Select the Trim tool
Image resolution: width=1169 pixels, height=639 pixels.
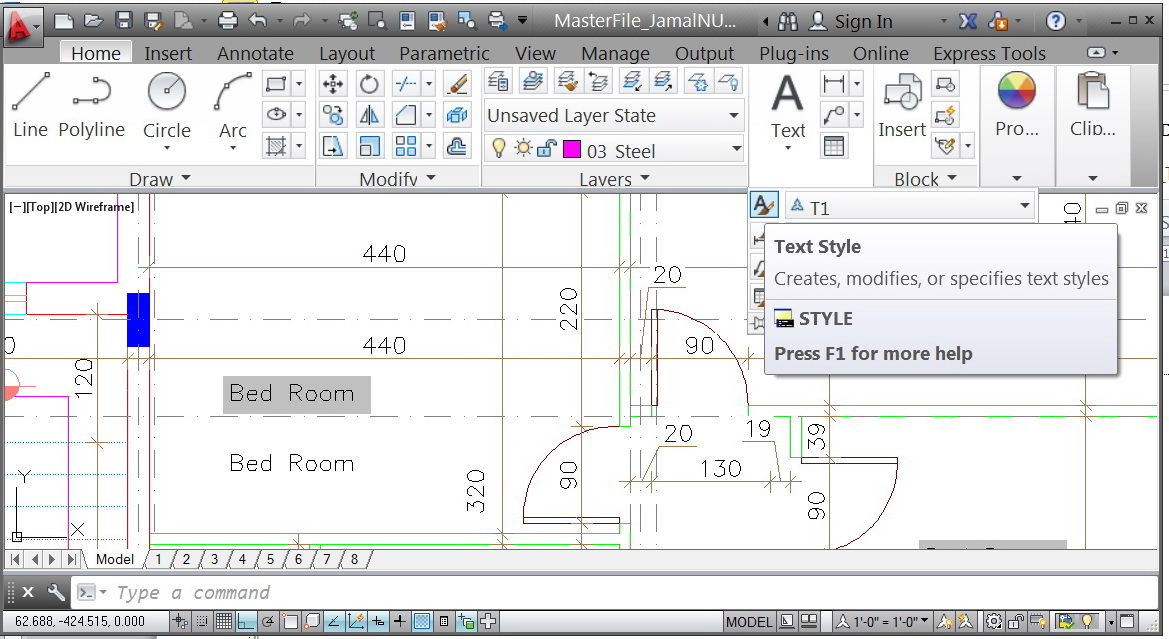point(406,84)
